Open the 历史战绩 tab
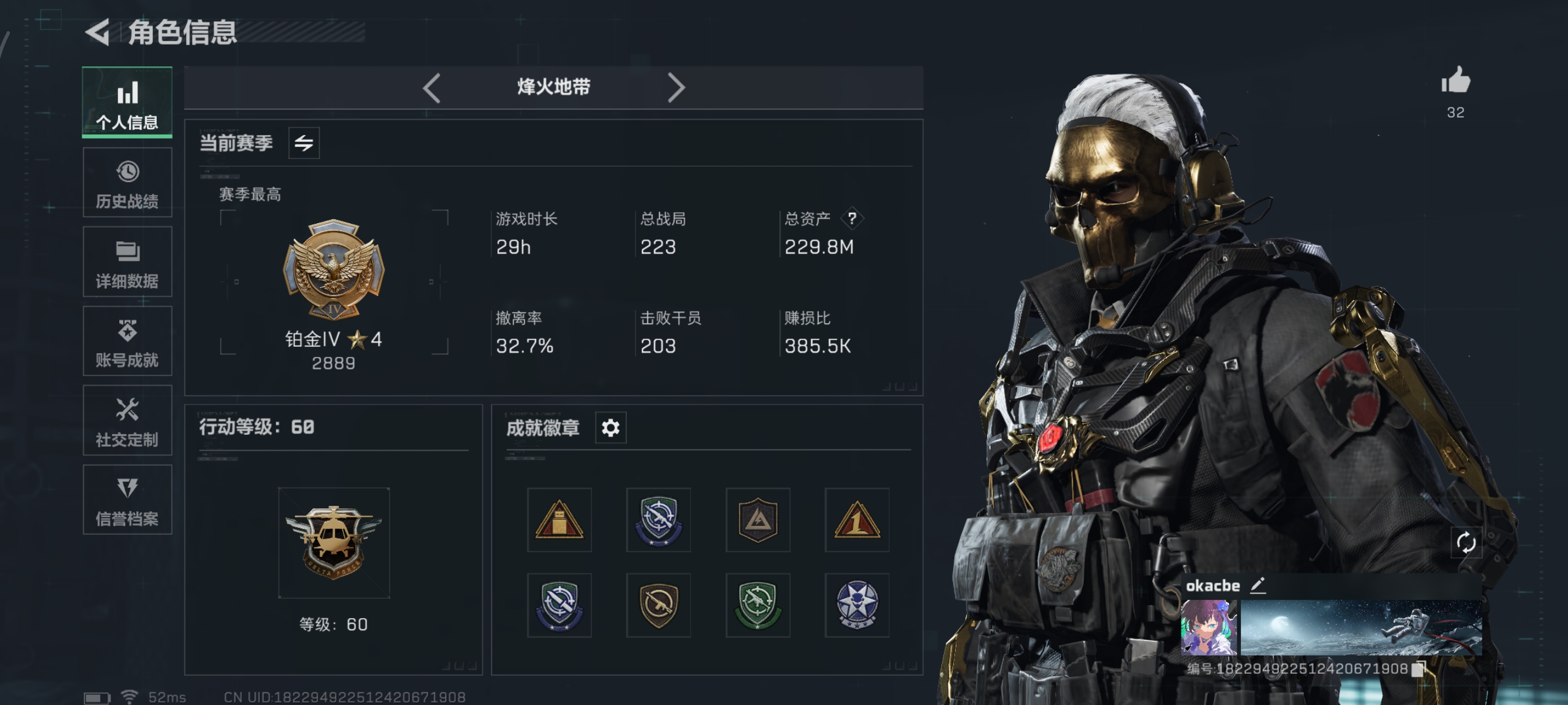This screenshot has height=705, width=1568. [127, 183]
